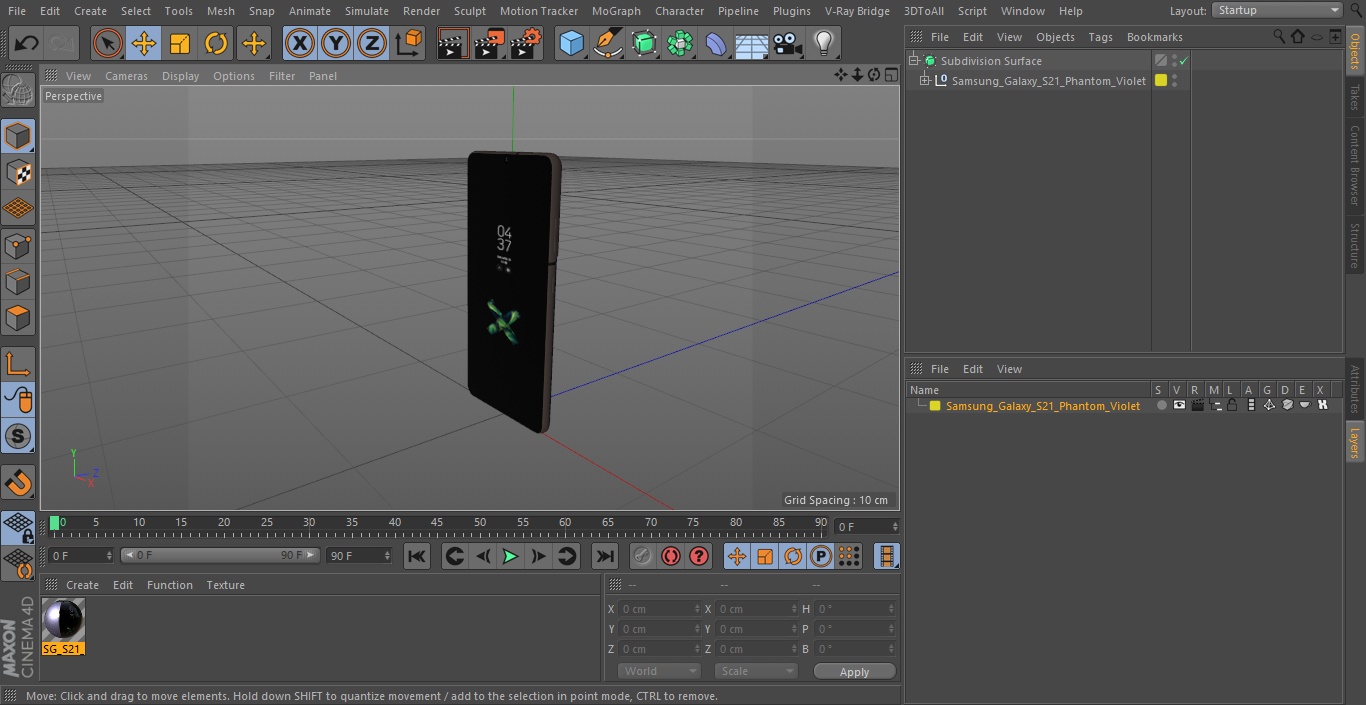Toggle Solo dot for Samsung layer

point(1161,406)
